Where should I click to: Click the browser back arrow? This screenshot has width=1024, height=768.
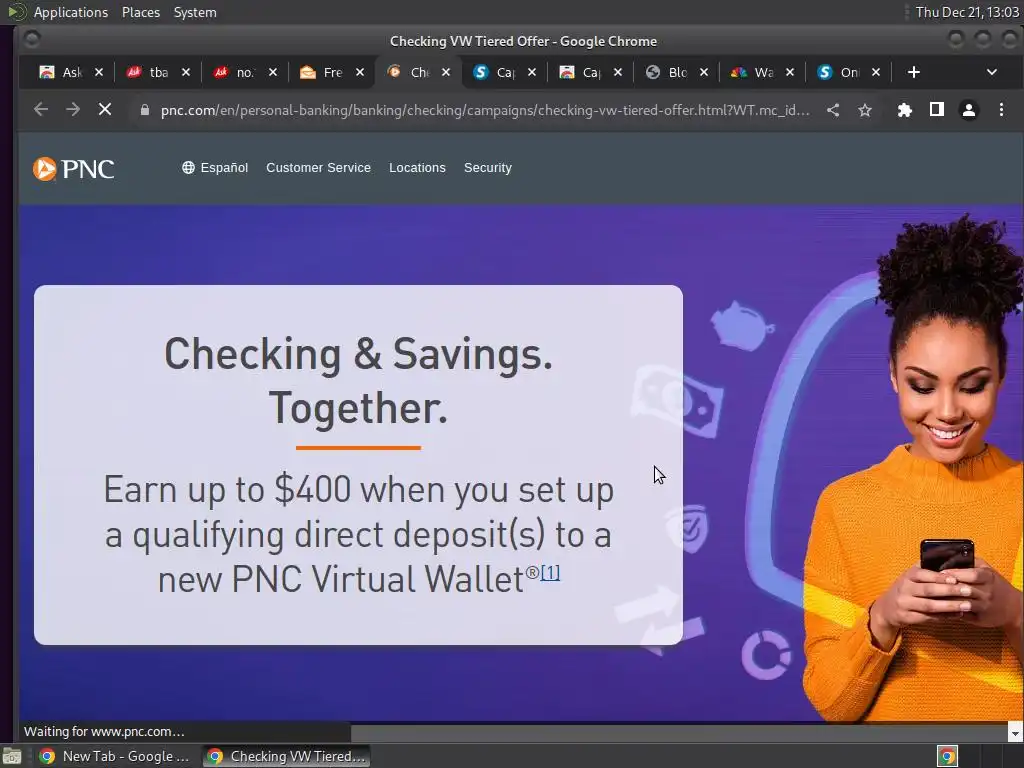point(40,110)
